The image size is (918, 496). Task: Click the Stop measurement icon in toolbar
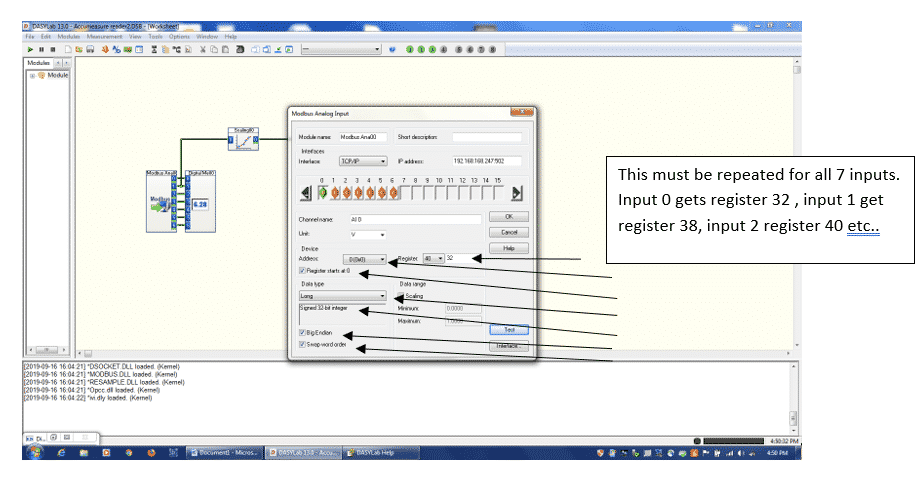tap(53, 48)
